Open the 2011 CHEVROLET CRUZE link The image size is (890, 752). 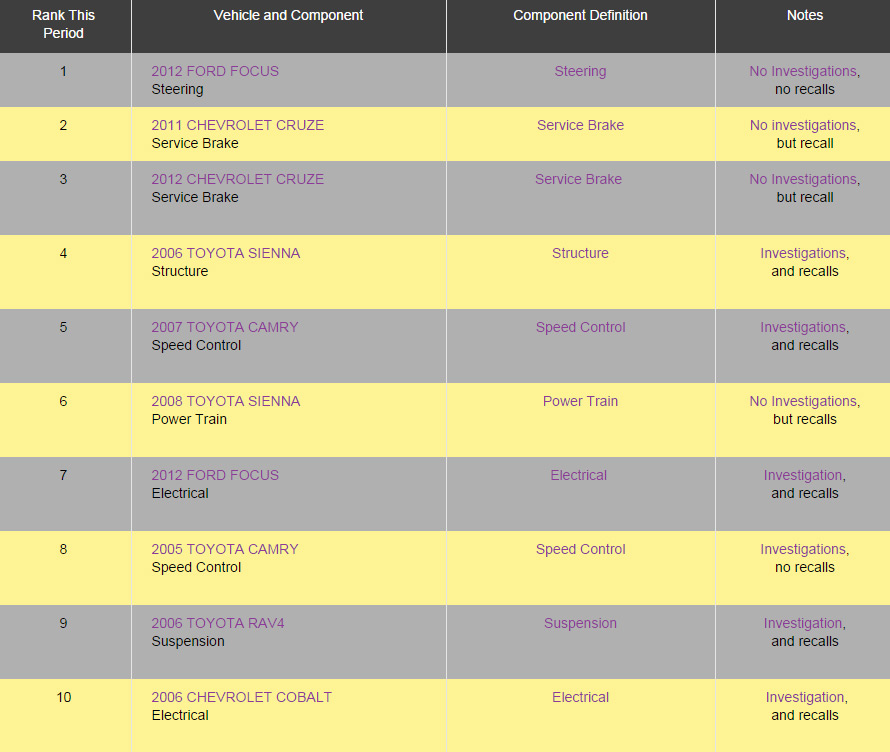[238, 125]
